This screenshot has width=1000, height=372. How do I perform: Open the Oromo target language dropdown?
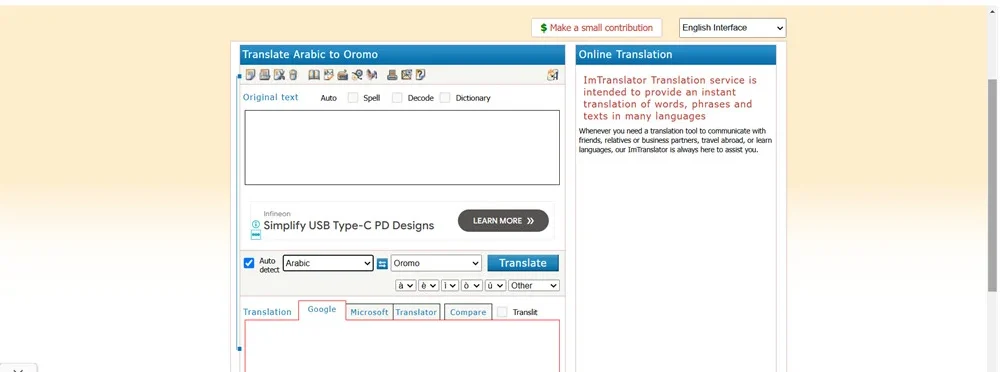pyautogui.click(x=436, y=263)
